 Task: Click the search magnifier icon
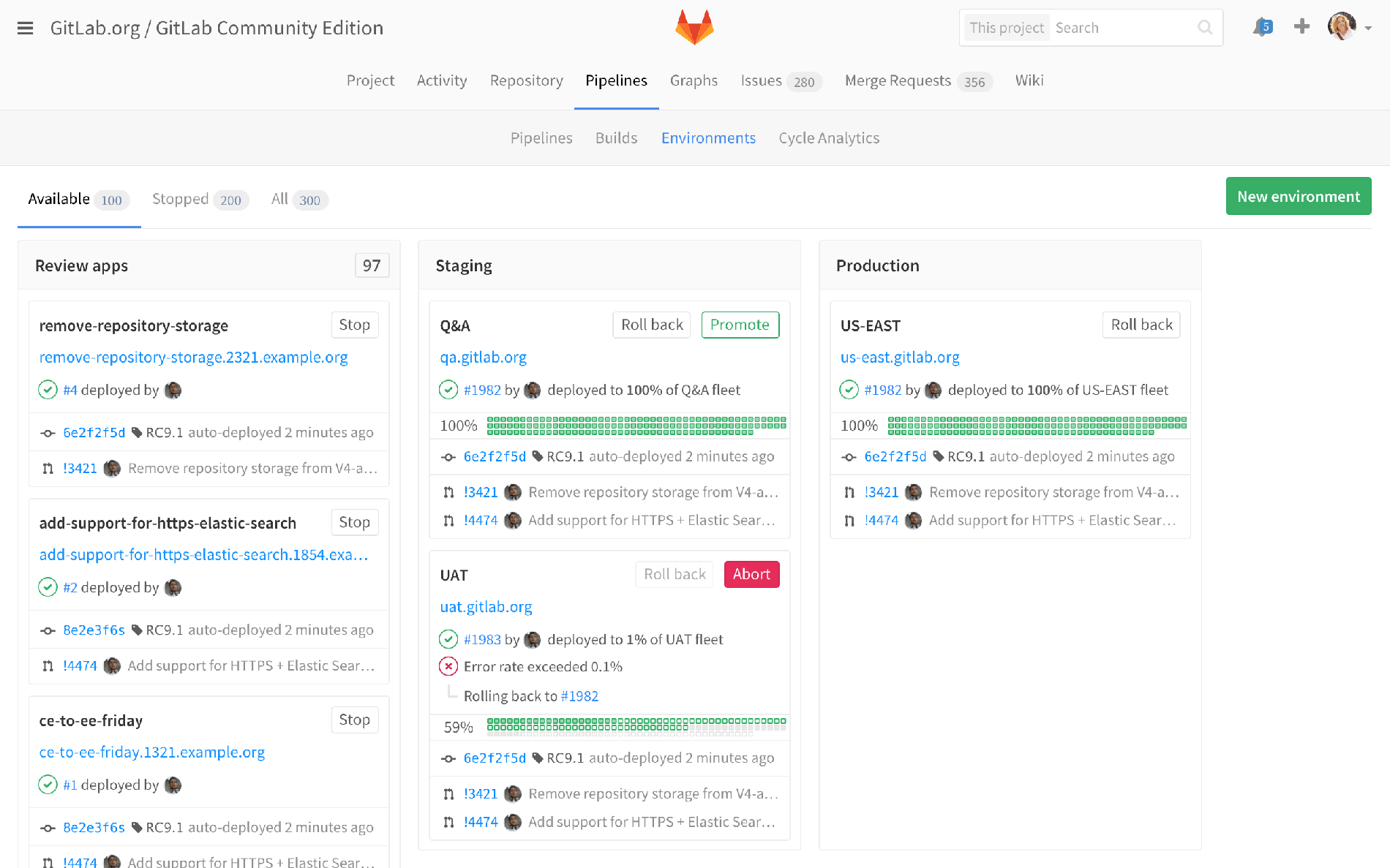(x=1205, y=28)
